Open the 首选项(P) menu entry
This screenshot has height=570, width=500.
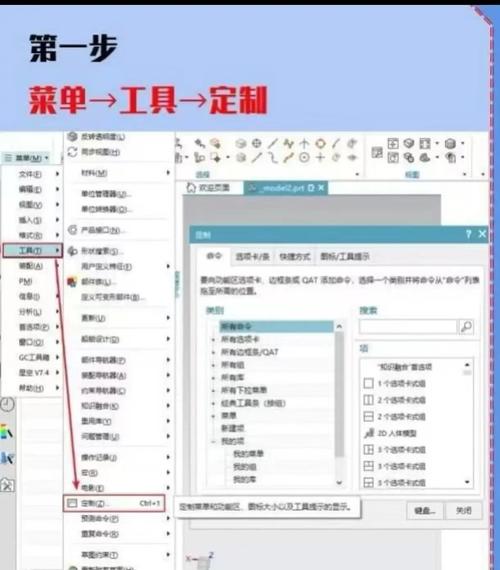[32, 327]
